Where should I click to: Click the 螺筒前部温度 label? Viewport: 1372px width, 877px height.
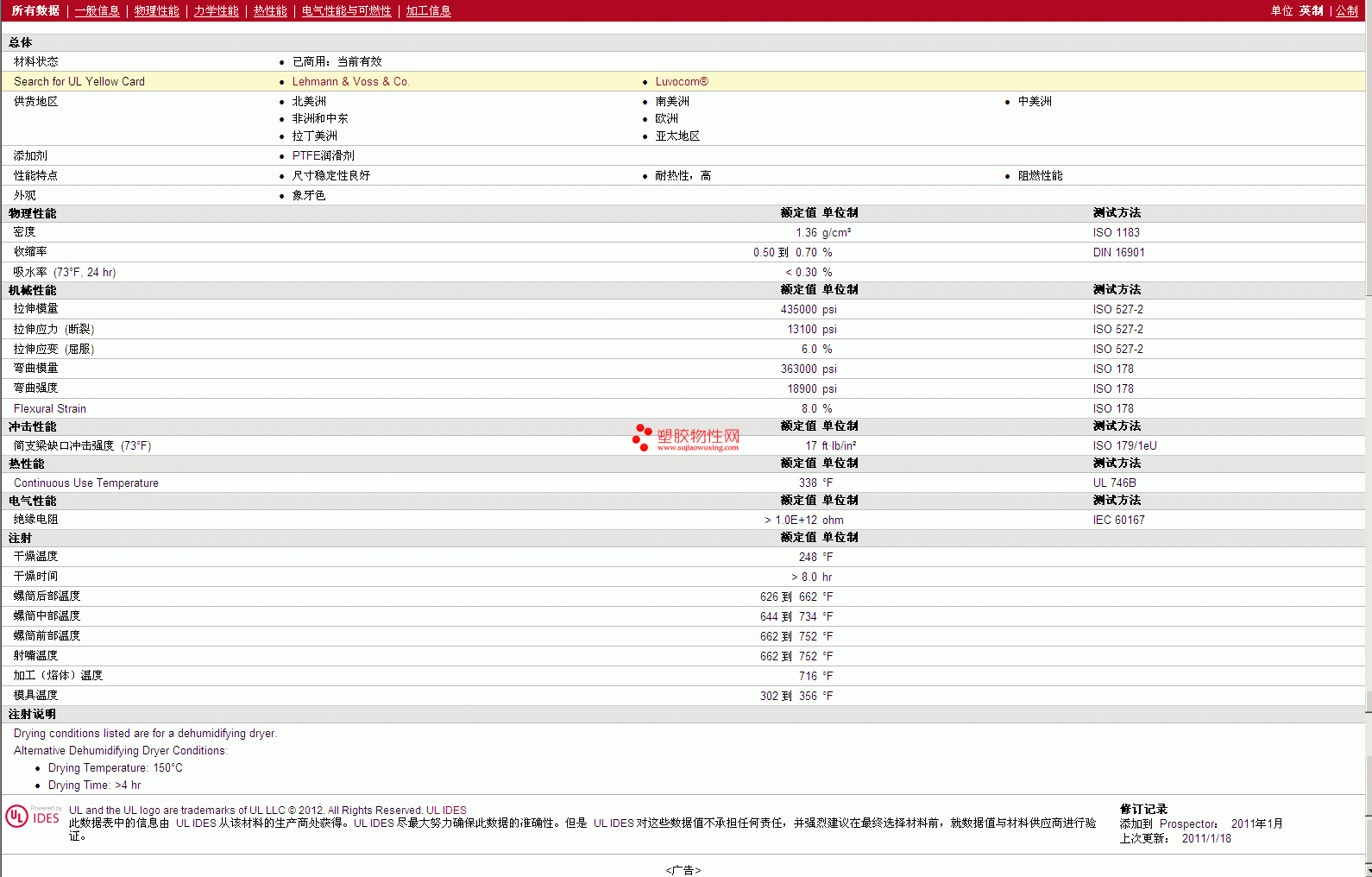click(x=47, y=636)
